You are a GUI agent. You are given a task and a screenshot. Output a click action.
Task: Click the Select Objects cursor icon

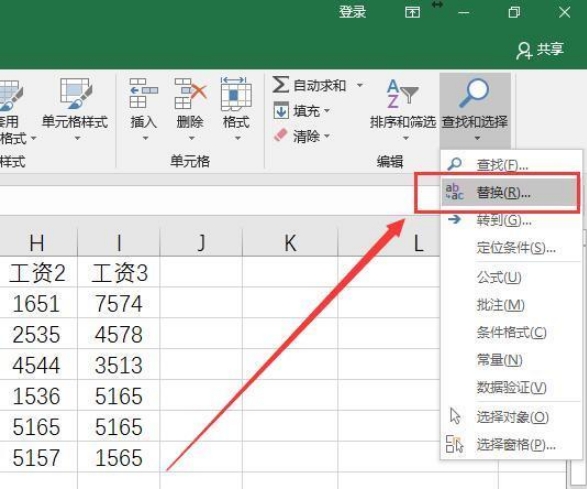tap(455, 416)
